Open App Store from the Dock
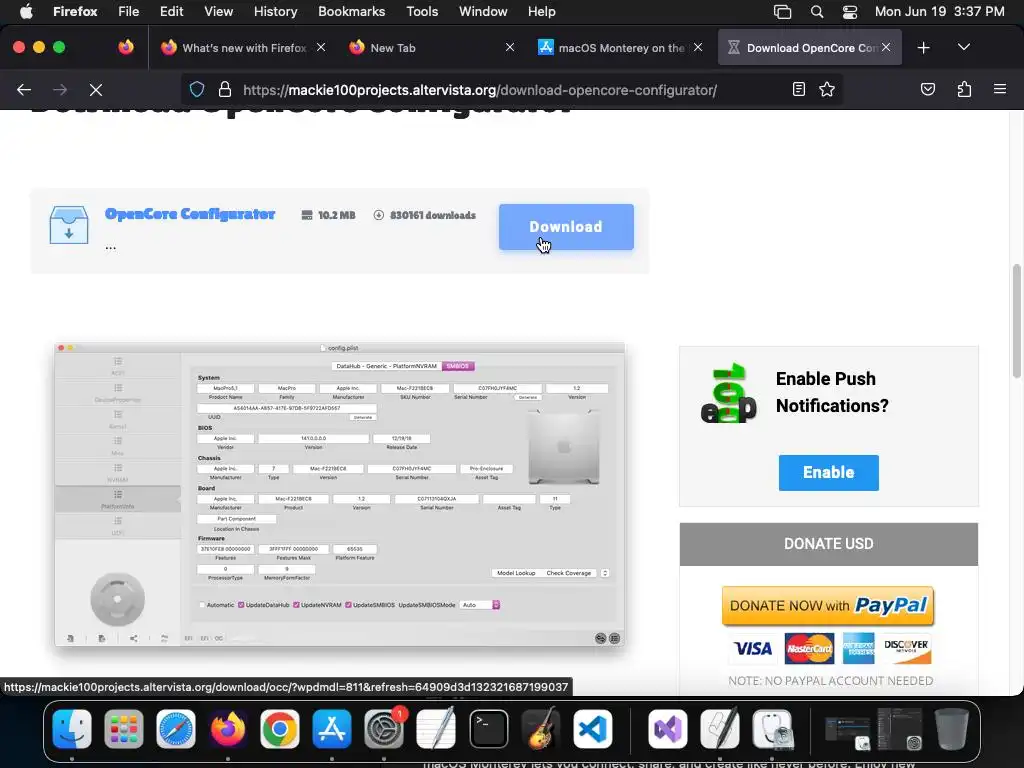Screen dimensions: 1024x768 coord(332,728)
